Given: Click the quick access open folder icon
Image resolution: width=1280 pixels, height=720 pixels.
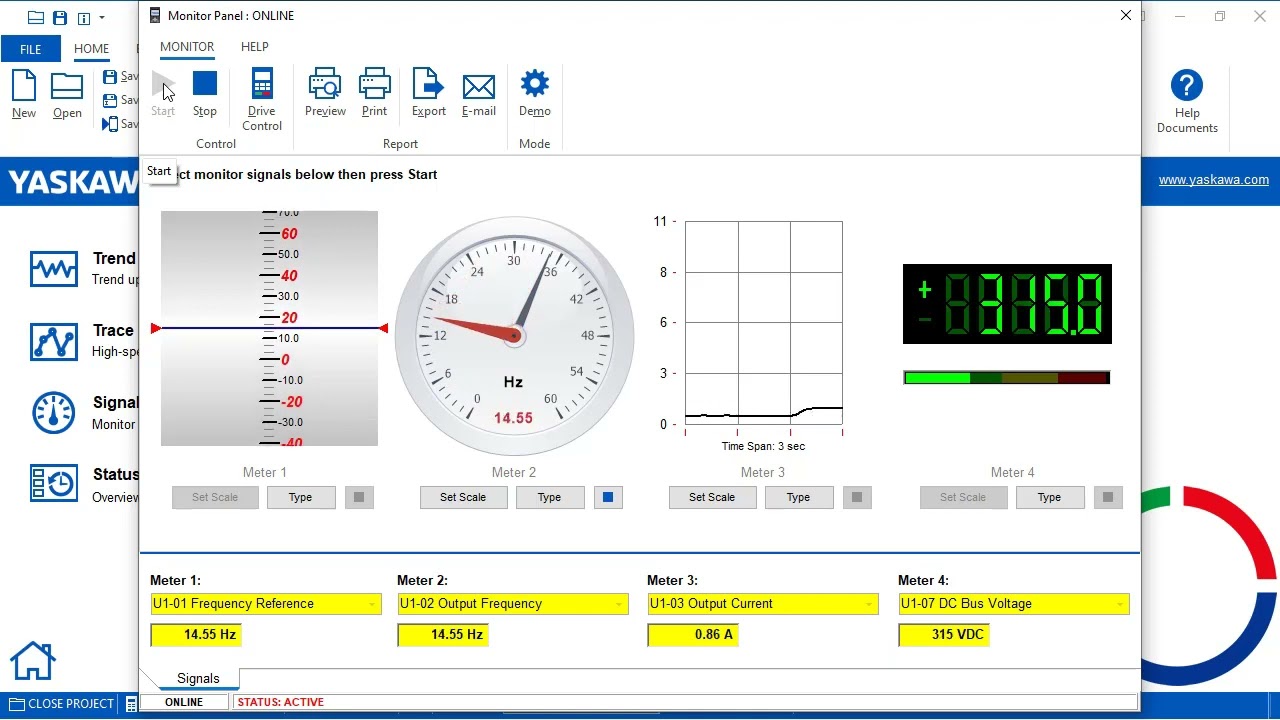Looking at the screenshot, I should point(36,18).
